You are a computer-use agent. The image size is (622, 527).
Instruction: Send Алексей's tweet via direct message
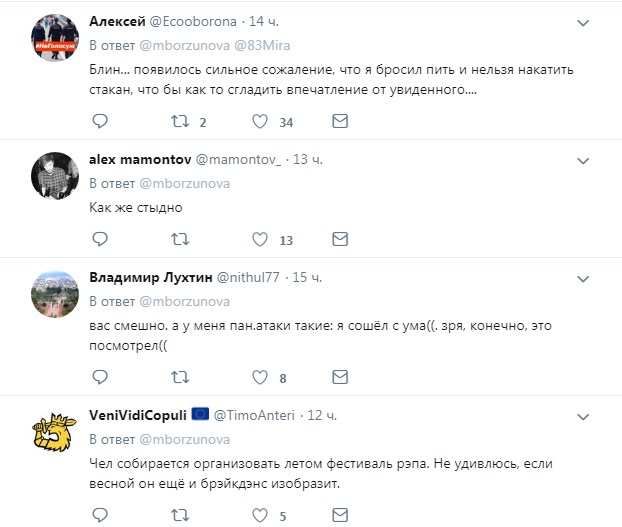[339, 122]
